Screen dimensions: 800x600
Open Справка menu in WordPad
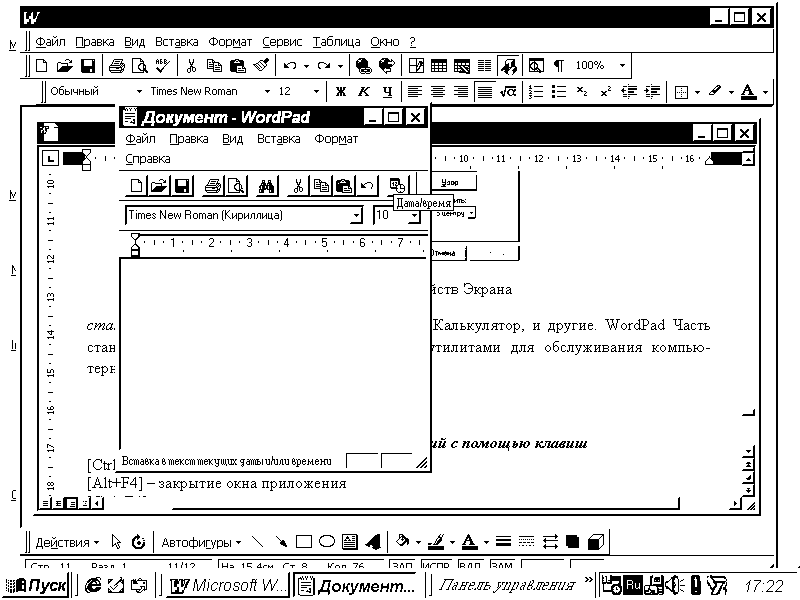point(148,159)
